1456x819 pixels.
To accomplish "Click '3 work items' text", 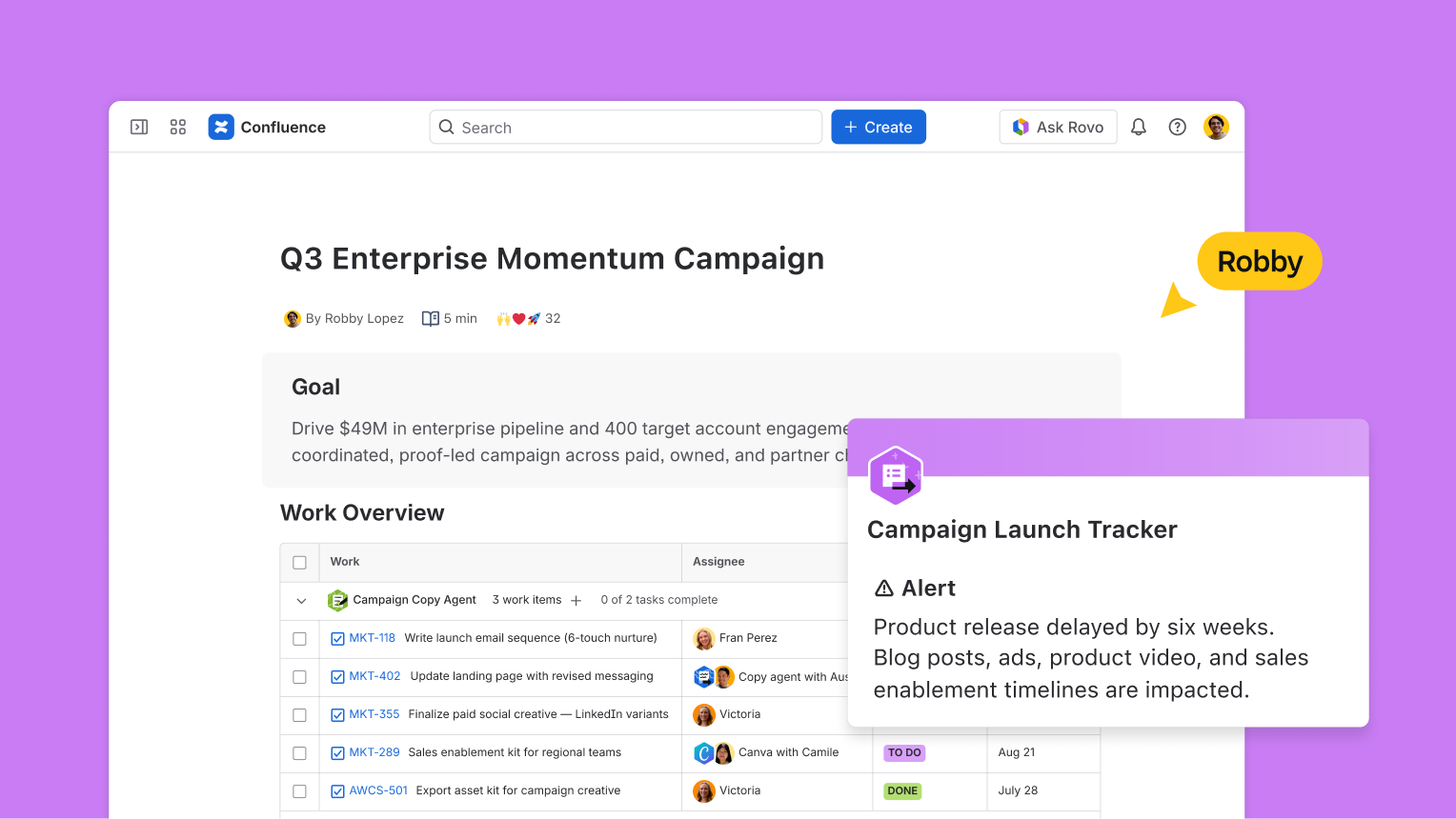I will 527,600.
